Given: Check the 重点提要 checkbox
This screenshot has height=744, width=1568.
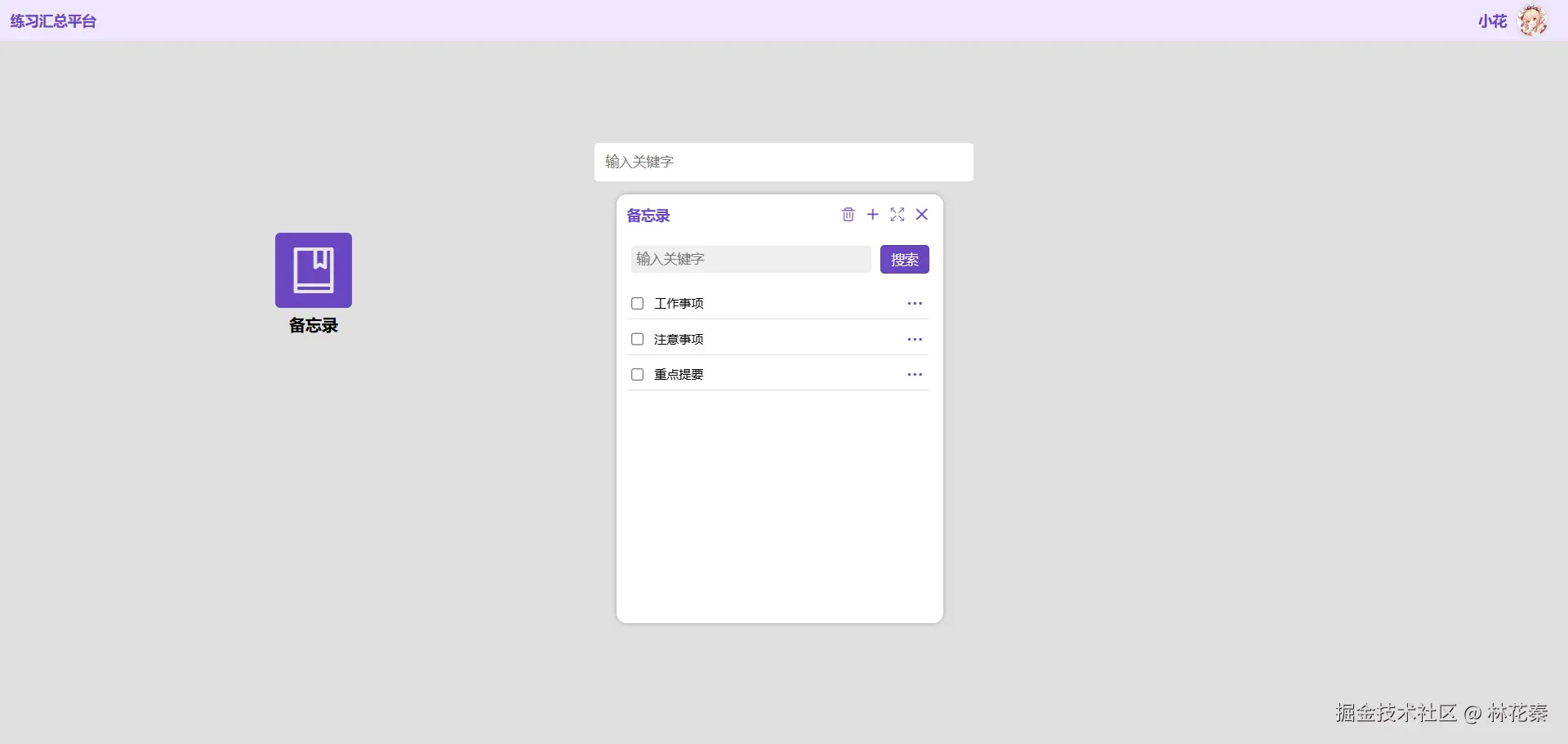Looking at the screenshot, I should [637, 374].
